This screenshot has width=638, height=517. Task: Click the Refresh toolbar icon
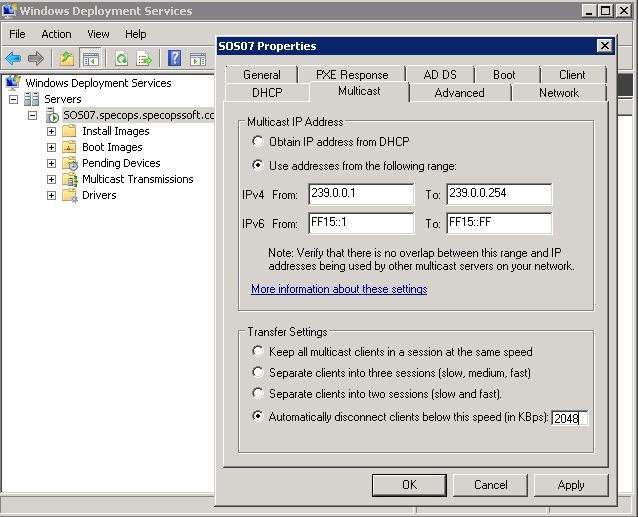point(121,59)
